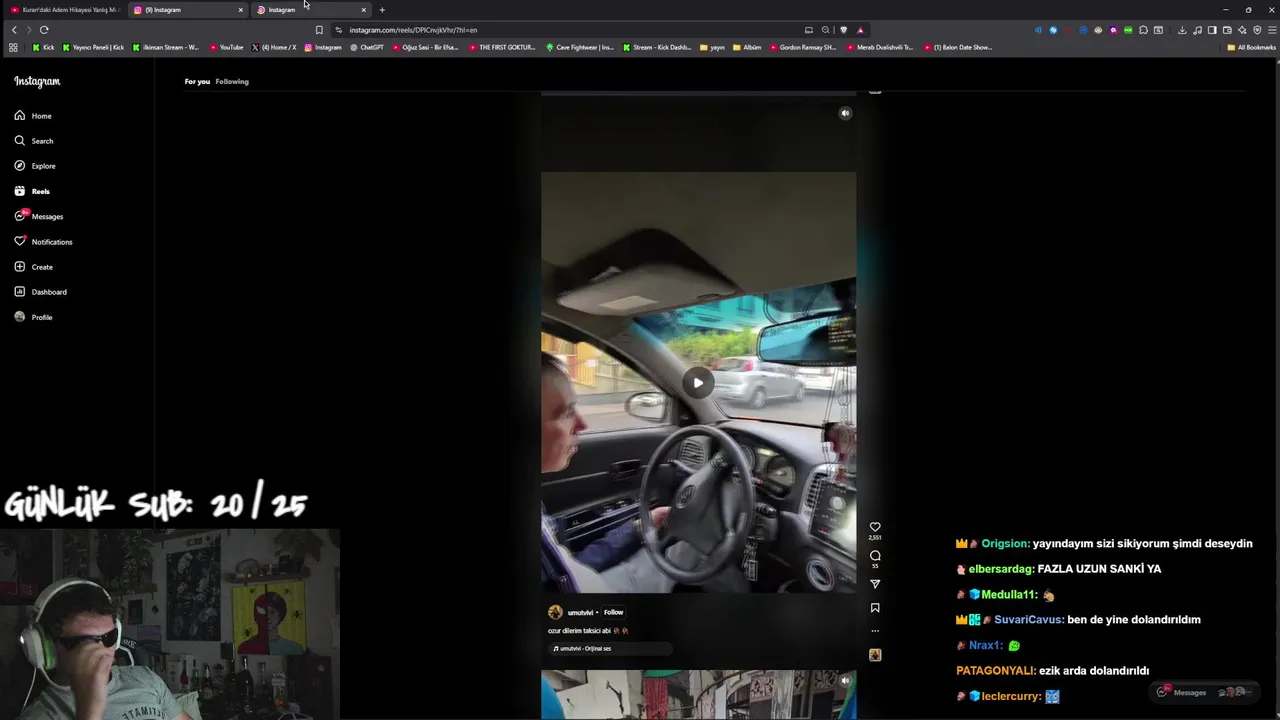Open extensions puzzle icon
Viewport: 1280px width, 720px height.
click(x=1143, y=30)
